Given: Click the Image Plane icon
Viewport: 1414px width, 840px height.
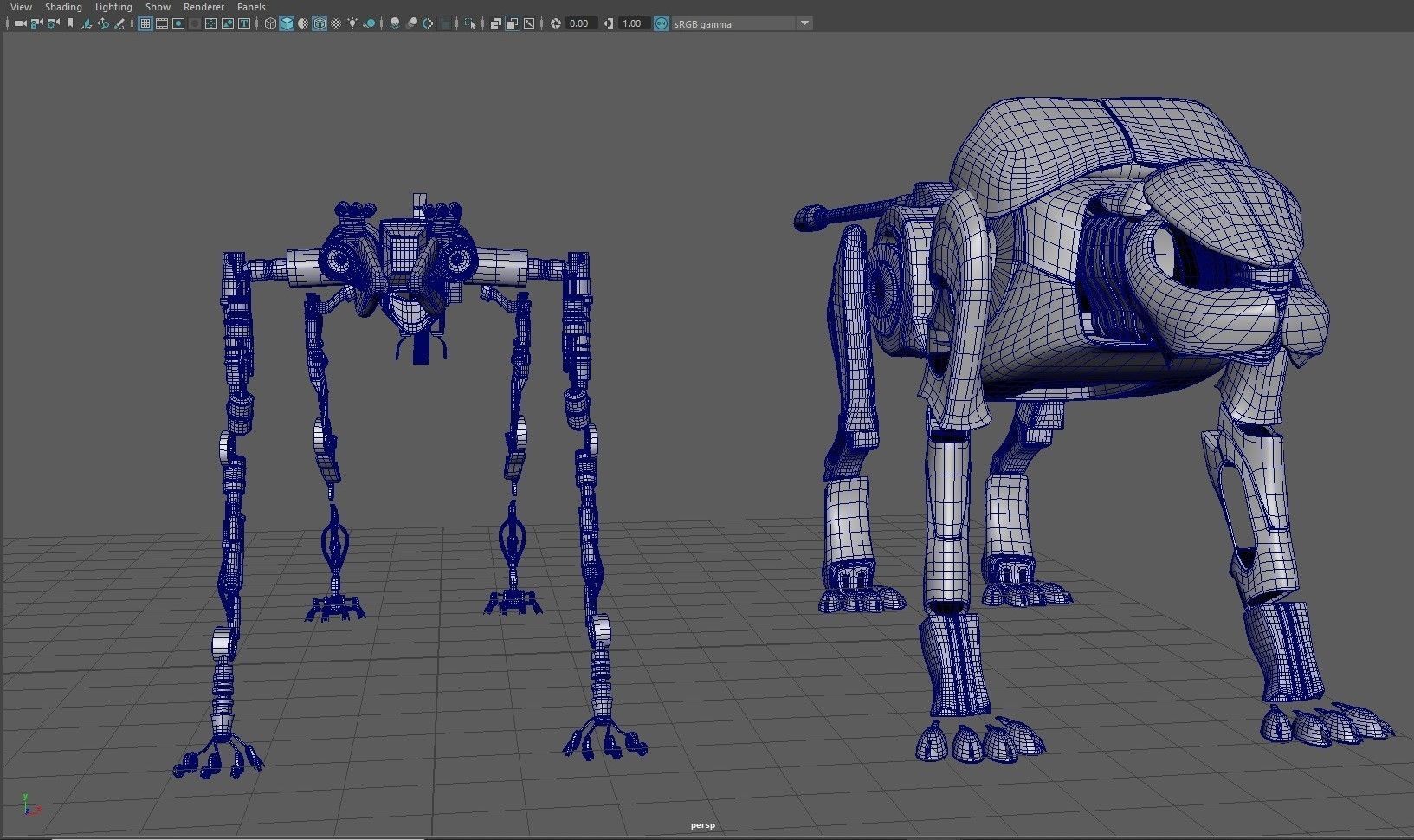Looking at the screenshot, I should [x=86, y=23].
